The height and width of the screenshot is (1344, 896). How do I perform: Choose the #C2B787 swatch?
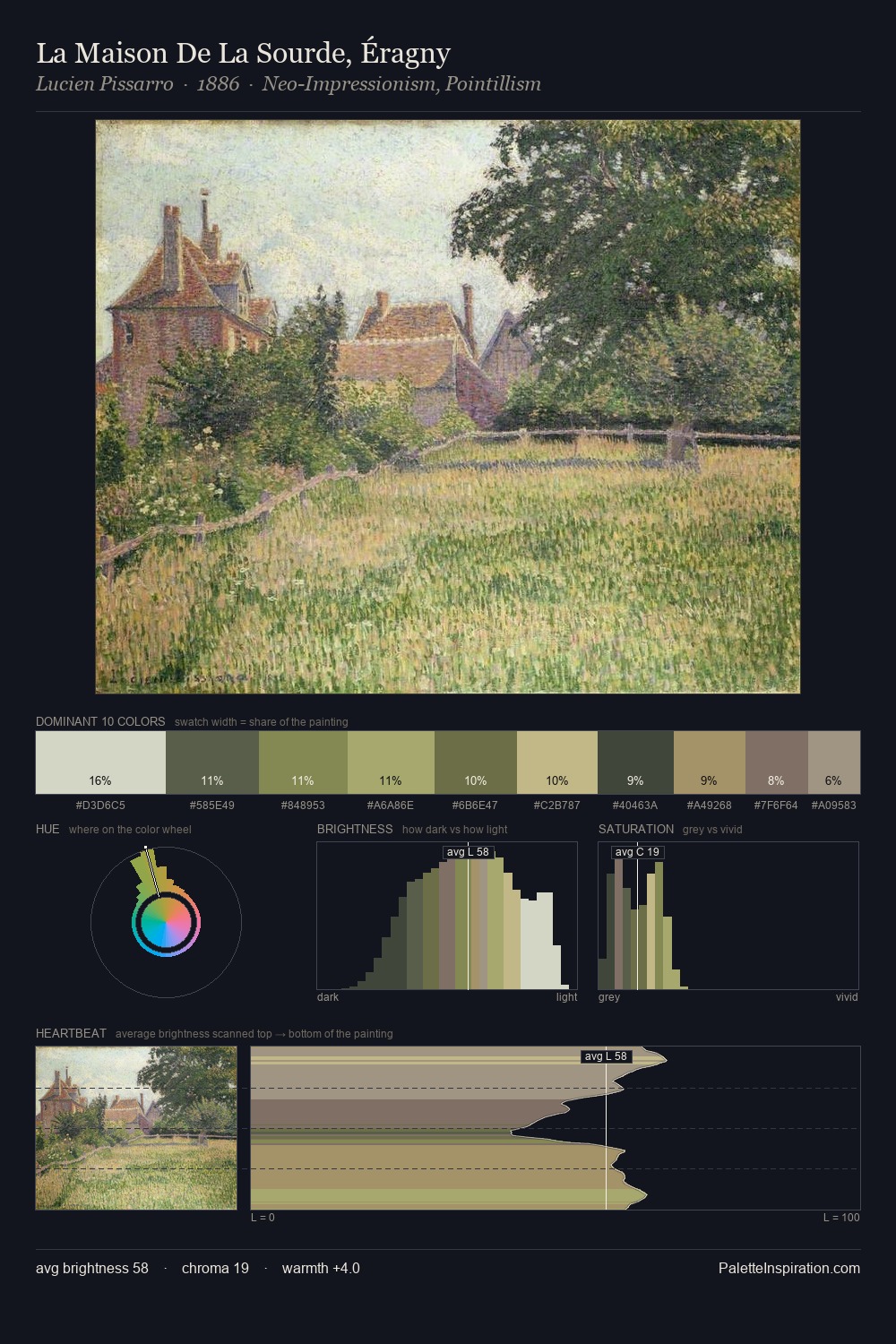(557, 762)
